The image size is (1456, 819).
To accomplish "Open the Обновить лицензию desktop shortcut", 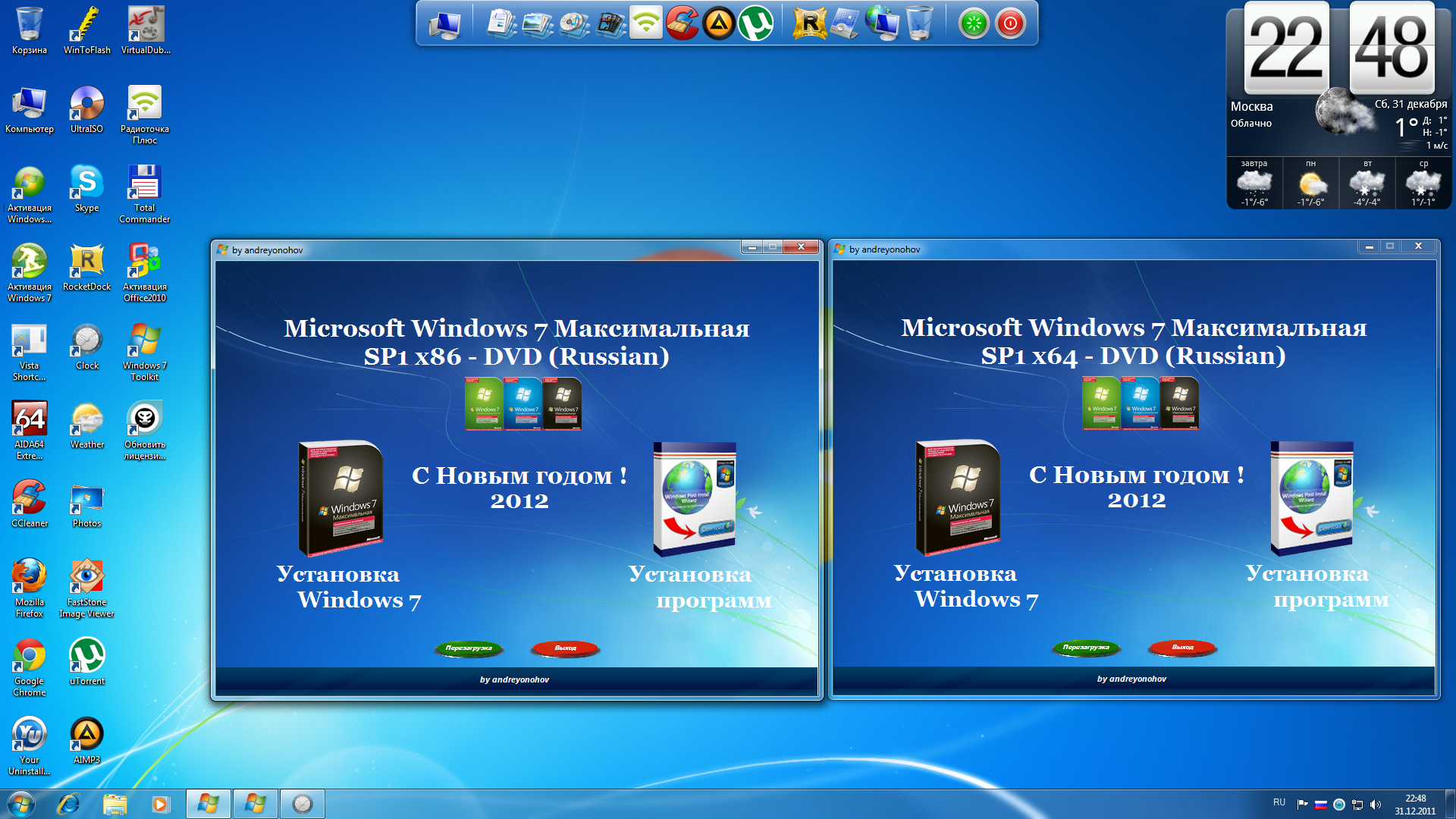I will 145,430.
